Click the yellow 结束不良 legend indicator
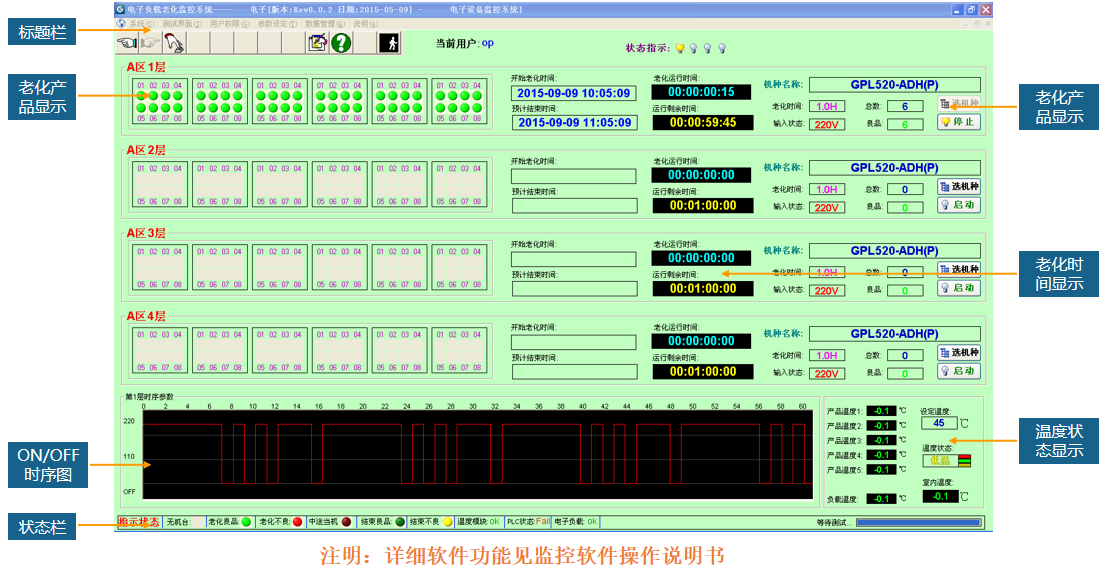 (448, 521)
